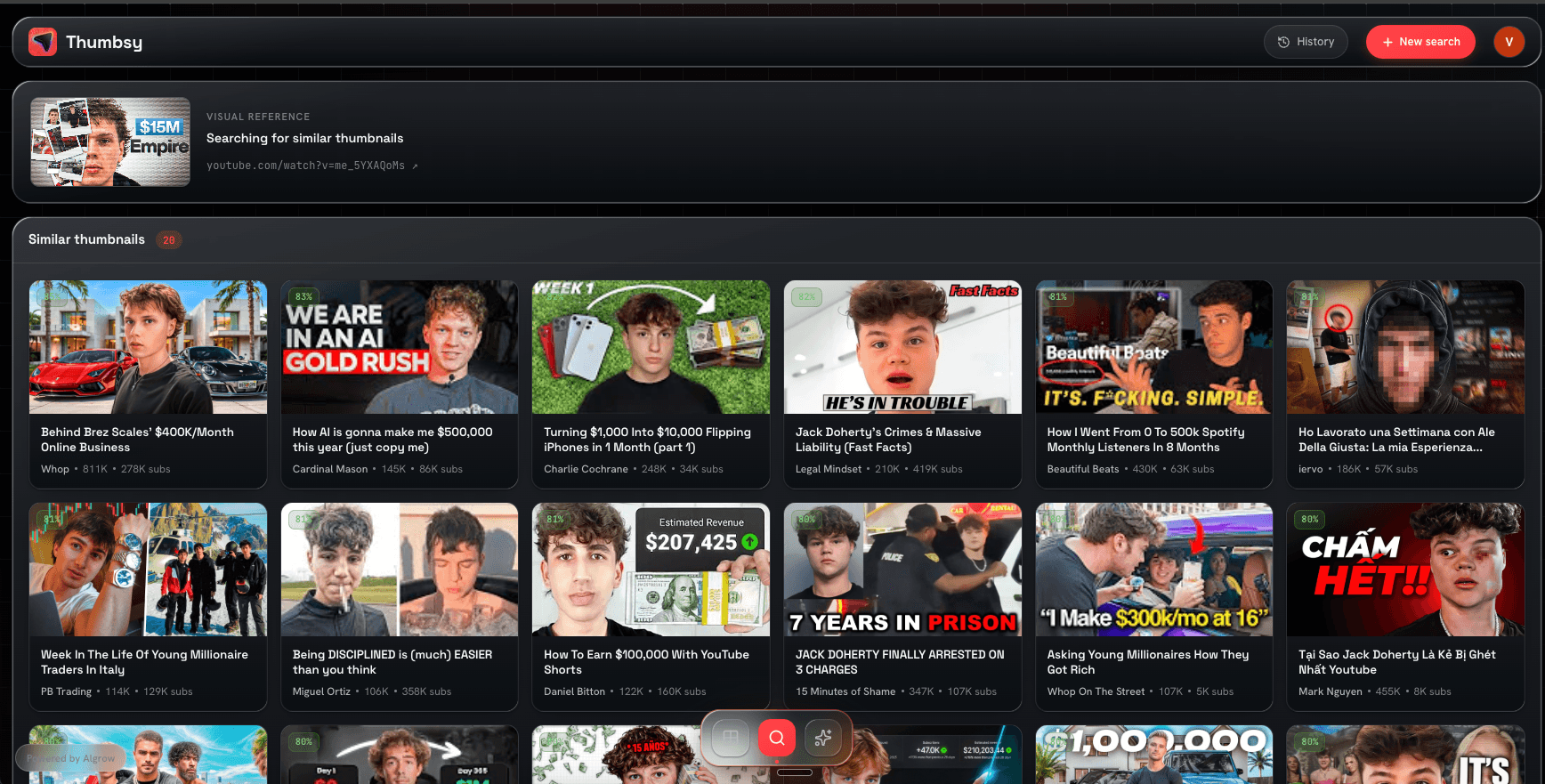The image size is (1545, 784).
Task: Click channel name 'Whop' under Brez Scales video
Action: point(55,469)
